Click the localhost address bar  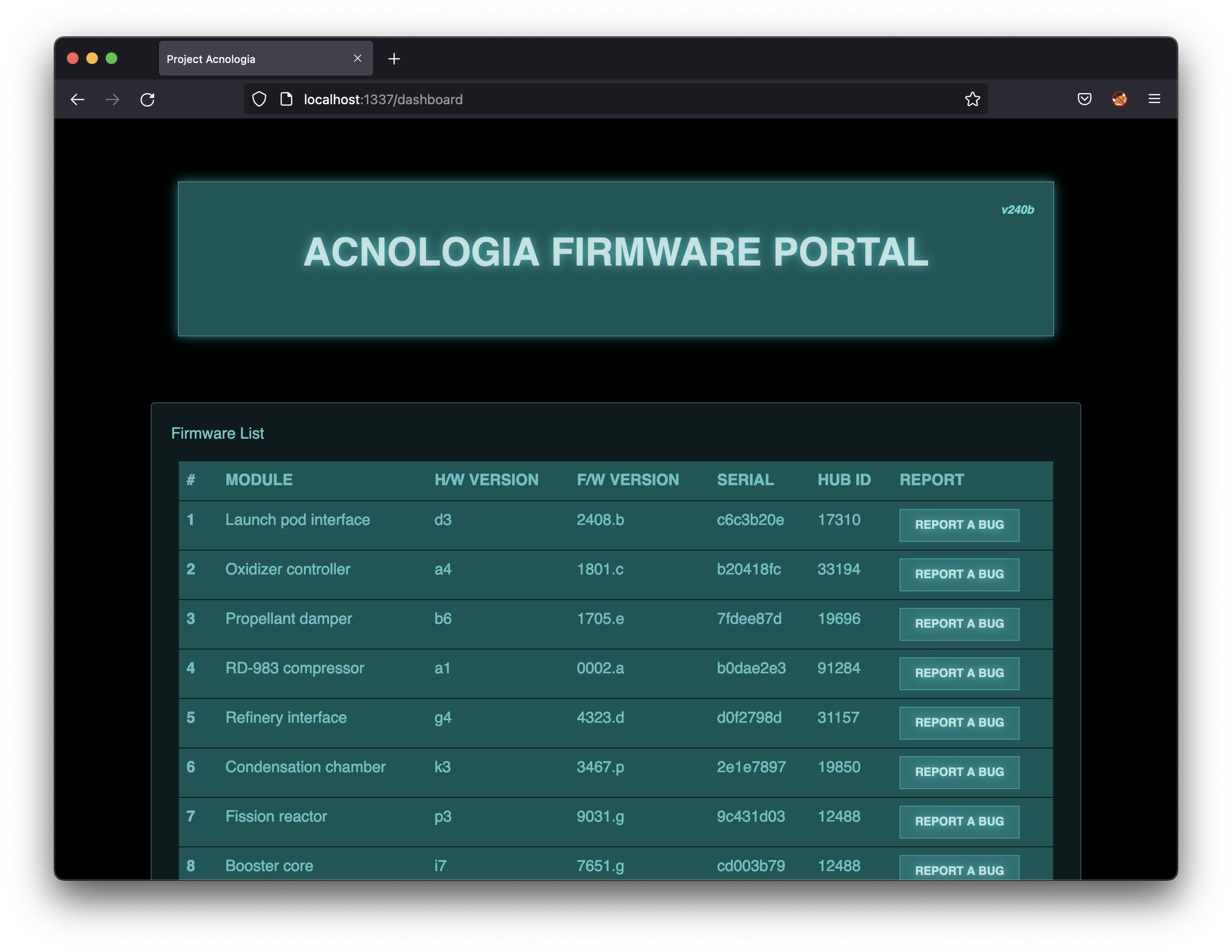[620, 99]
